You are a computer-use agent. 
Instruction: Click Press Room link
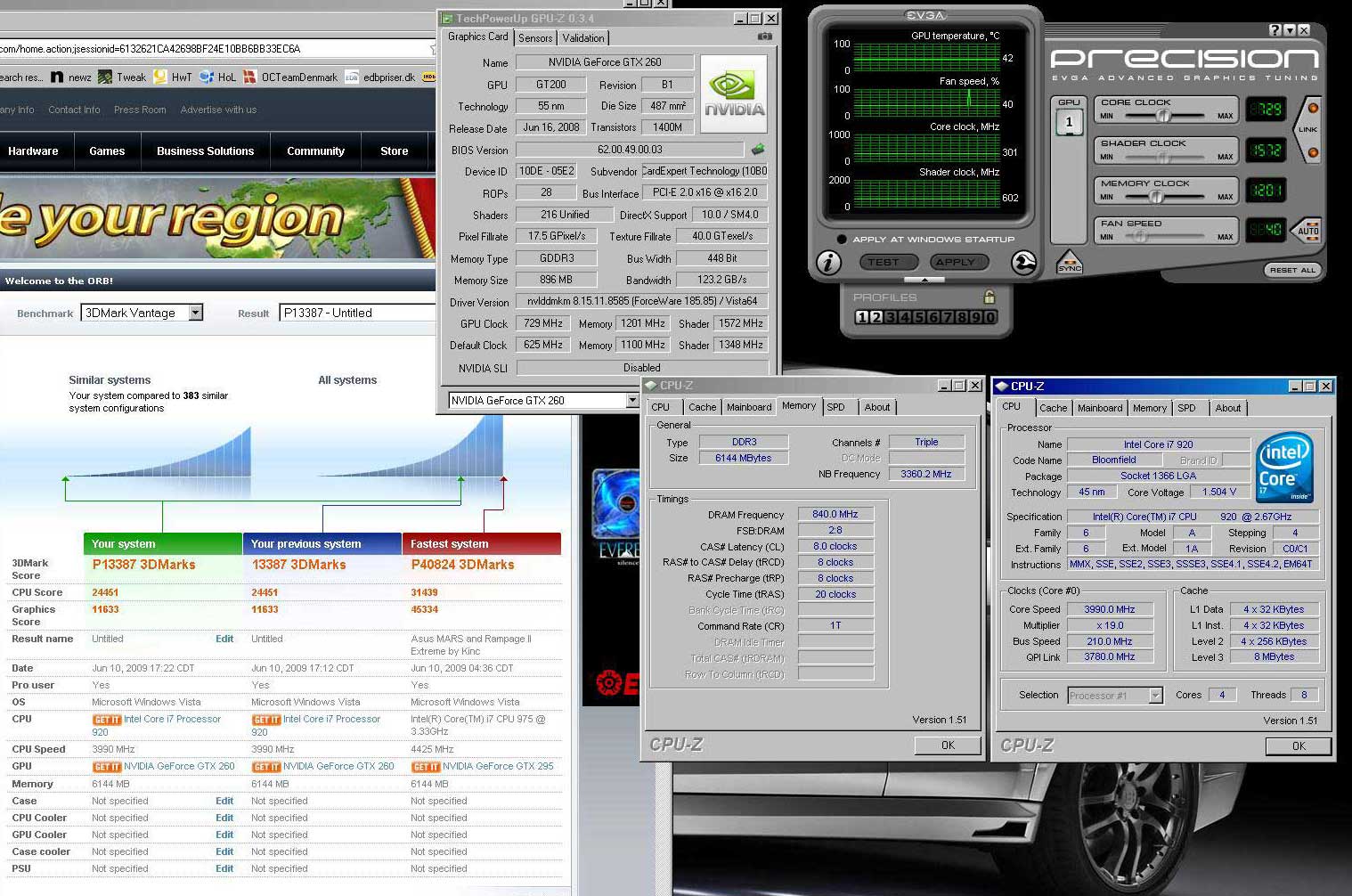pos(140,110)
